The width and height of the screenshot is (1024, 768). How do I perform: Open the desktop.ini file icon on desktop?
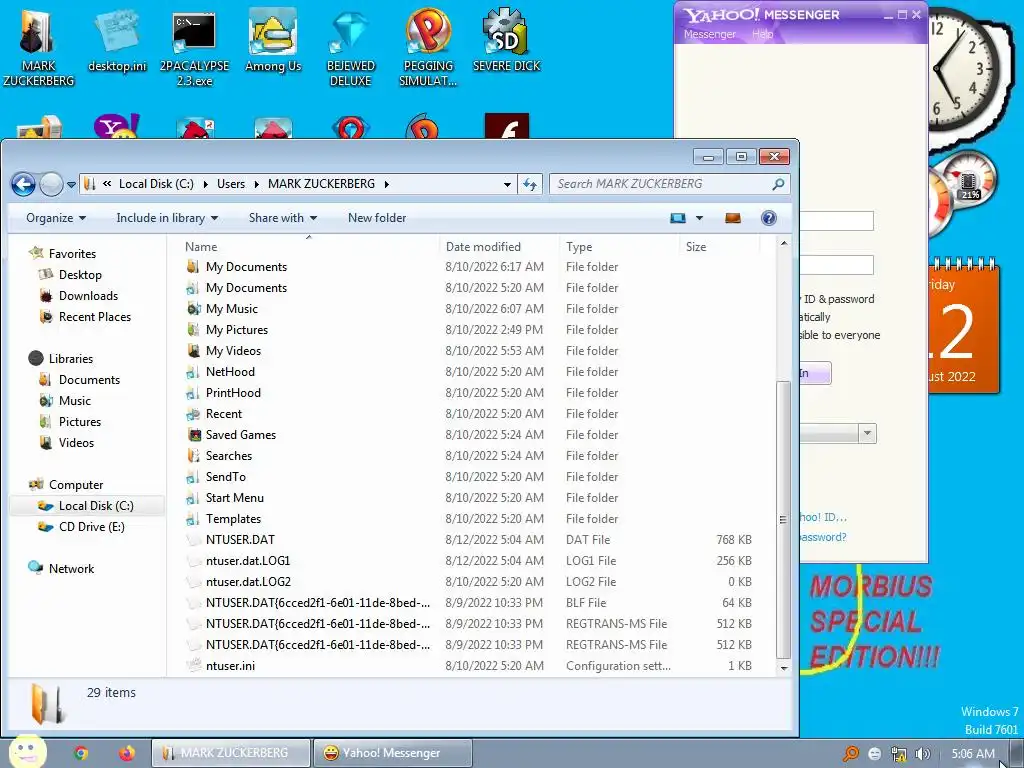tap(117, 42)
